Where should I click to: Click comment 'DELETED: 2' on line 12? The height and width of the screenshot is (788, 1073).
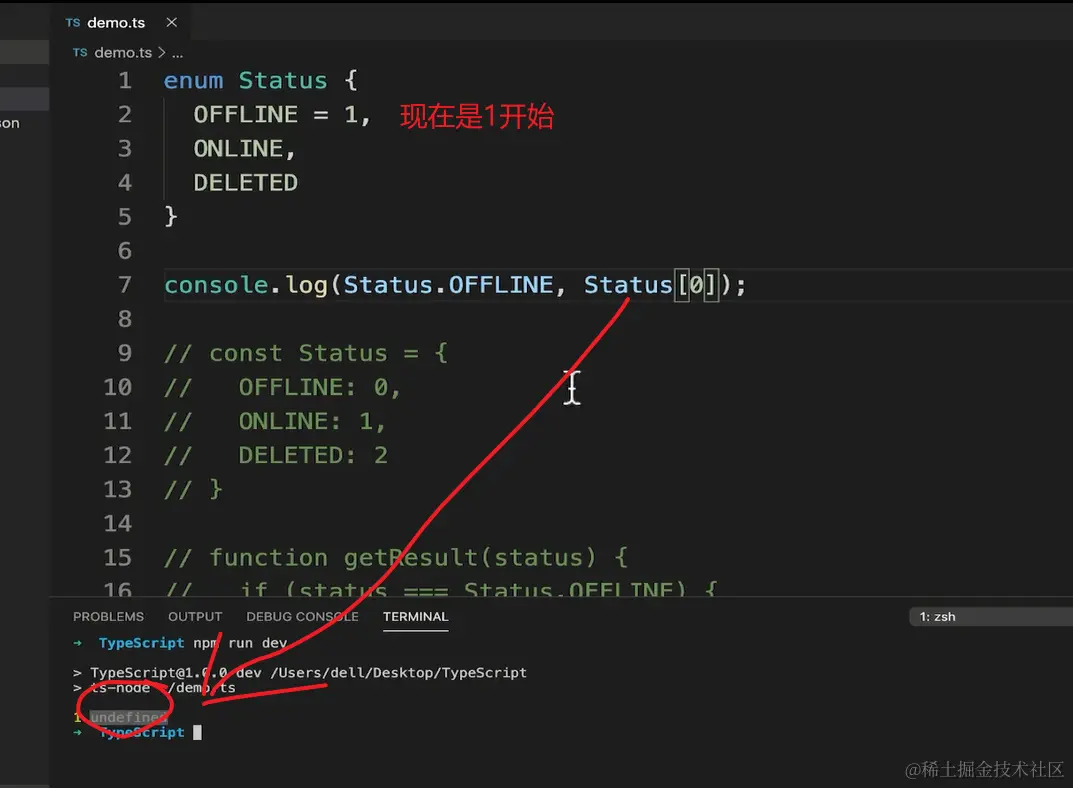(x=313, y=456)
